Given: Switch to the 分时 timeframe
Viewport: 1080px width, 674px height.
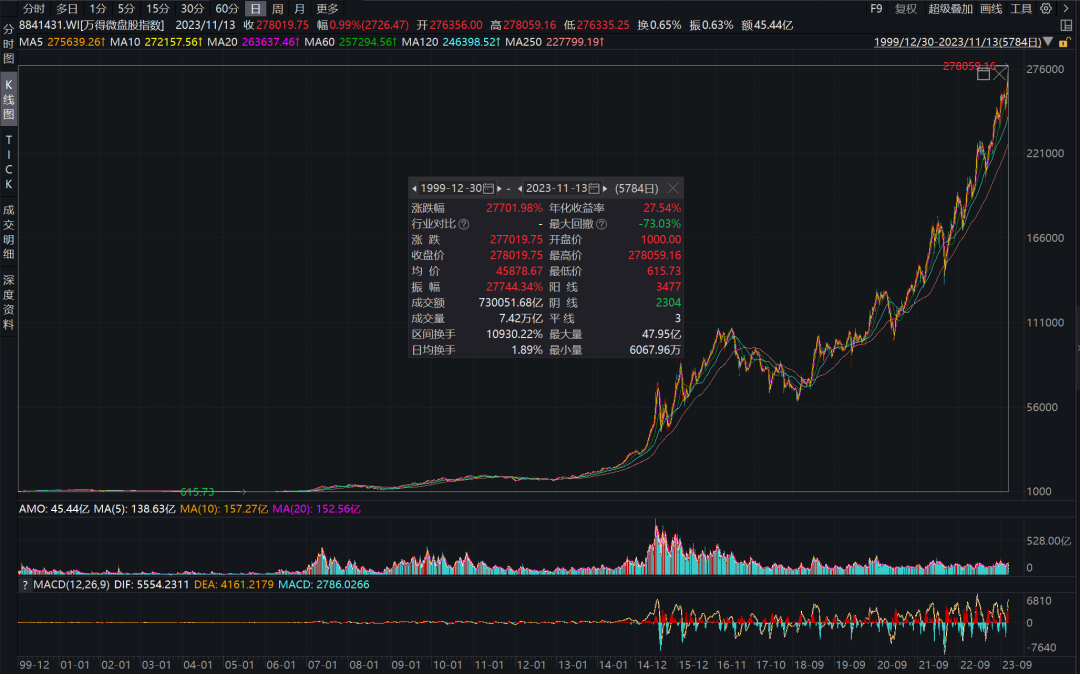Looking at the screenshot, I should (x=34, y=9).
